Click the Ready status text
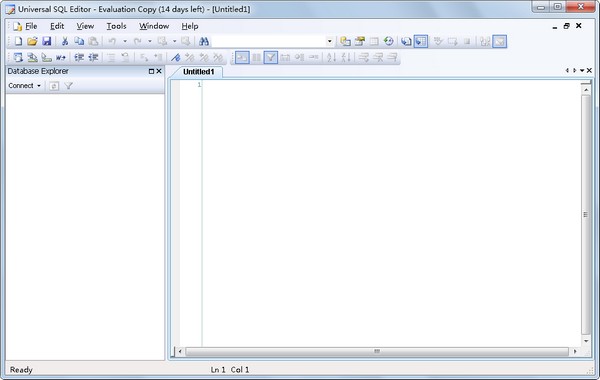 (21, 370)
